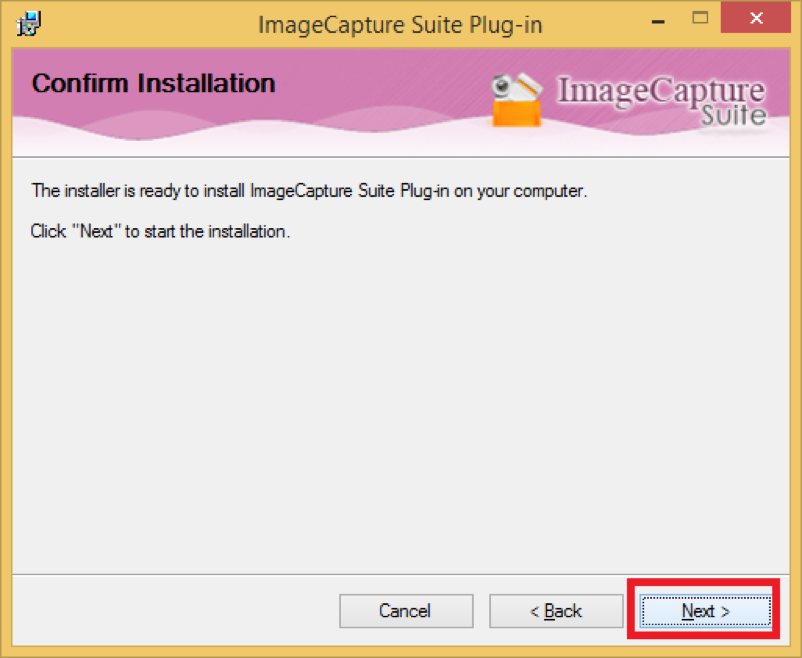Screen dimensions: 802x658
Task: Click the 'Click "Next" to start' instruction text
Action: 160,231
